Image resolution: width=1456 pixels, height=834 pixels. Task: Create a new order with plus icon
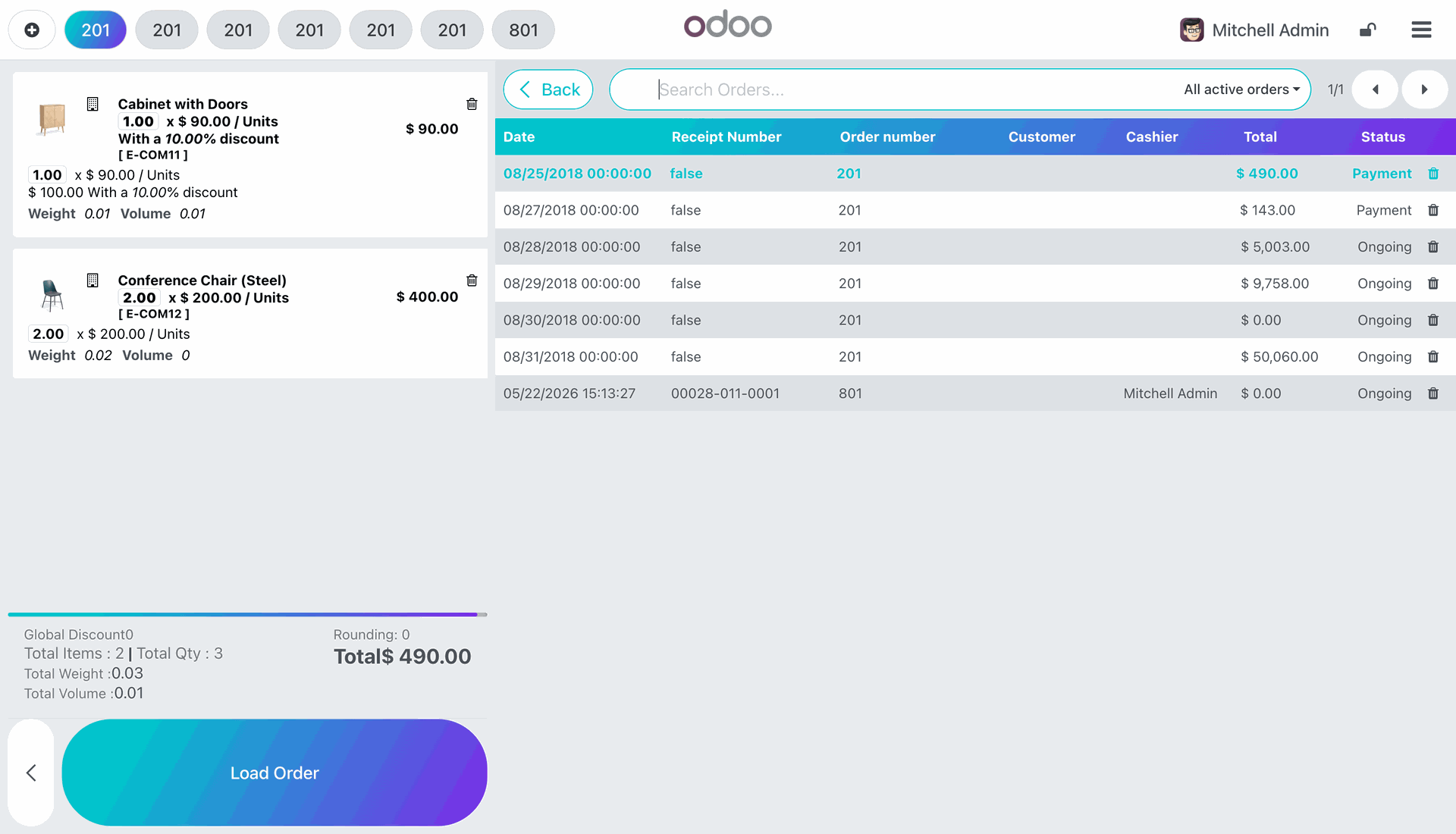32,30
